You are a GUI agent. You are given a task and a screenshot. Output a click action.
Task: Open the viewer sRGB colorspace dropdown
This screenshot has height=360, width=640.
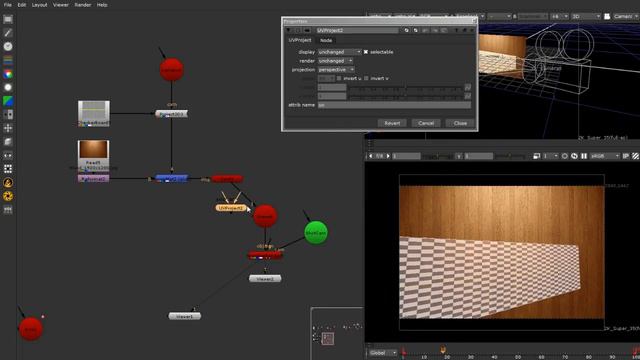tap(605, 156)
